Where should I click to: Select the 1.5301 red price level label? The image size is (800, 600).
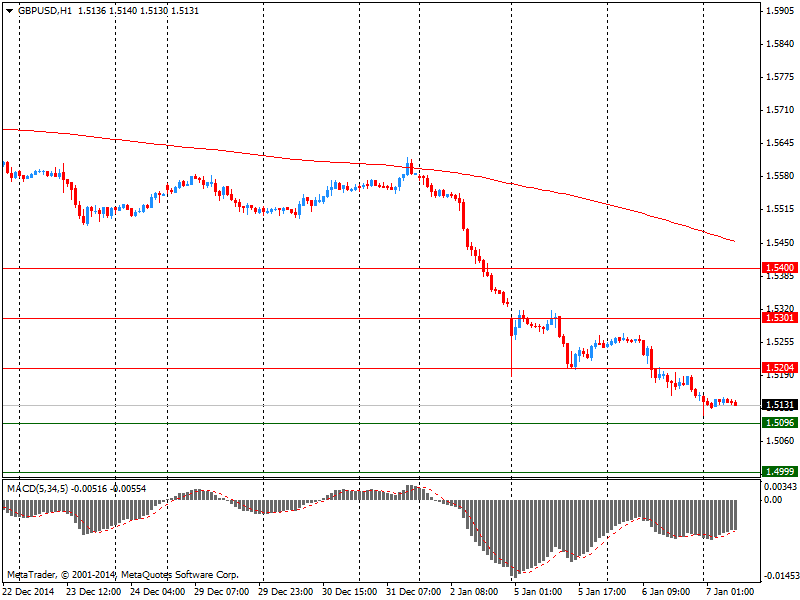click(x=780, y=318)
